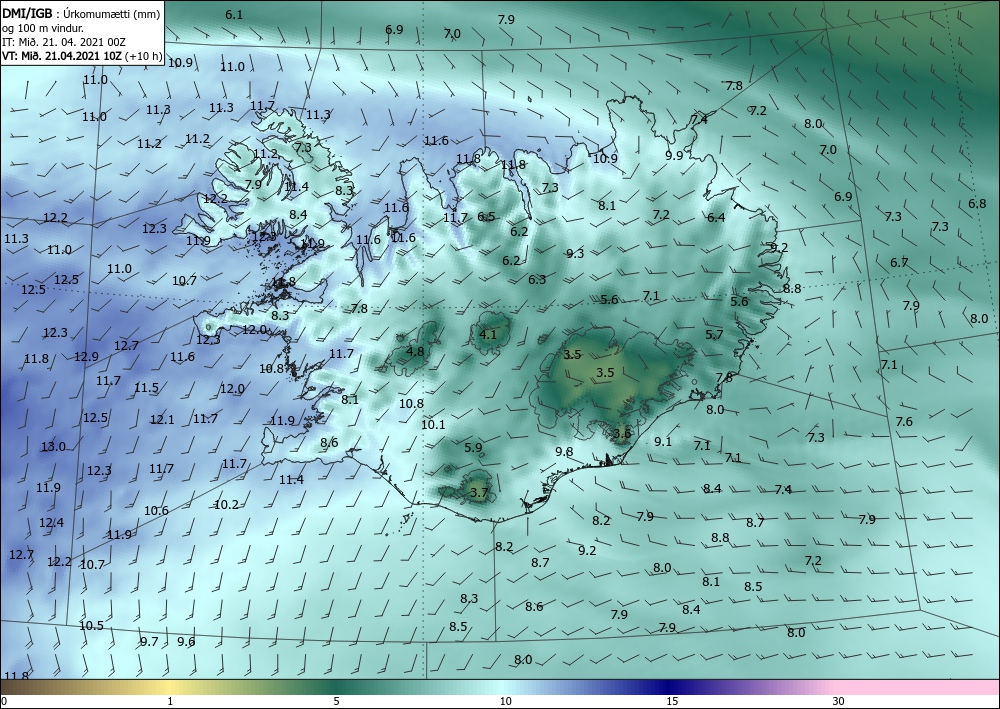Click the 6.4 value on the map
Screen dimensions: 1000x709
pyautogui.click(x=716, y=217)
